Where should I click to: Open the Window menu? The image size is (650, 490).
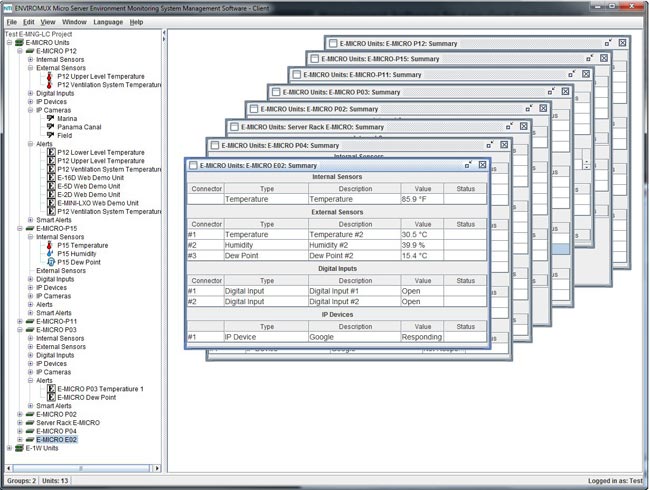(x=74, y=22)
